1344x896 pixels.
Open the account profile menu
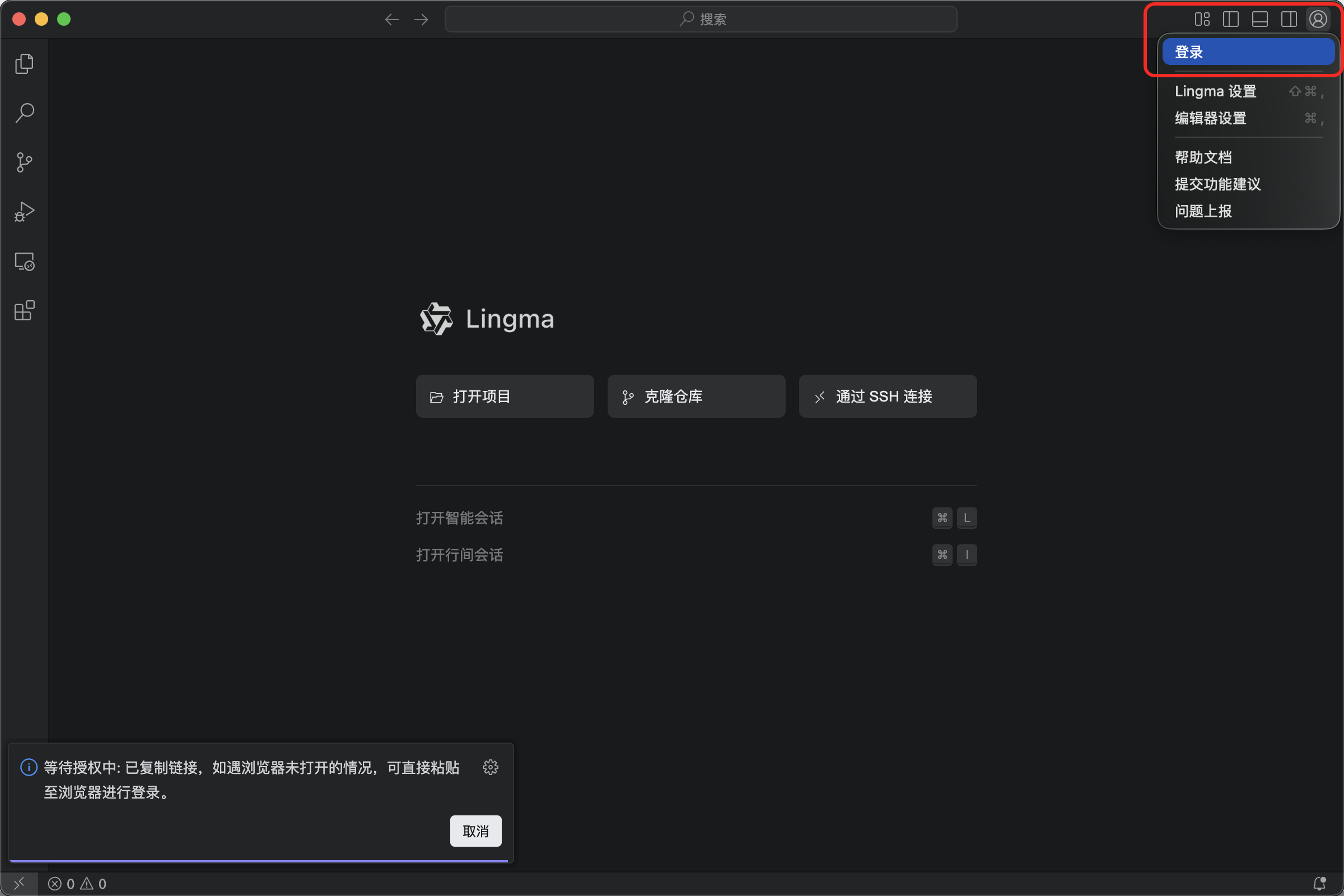tap(1318, 20)
